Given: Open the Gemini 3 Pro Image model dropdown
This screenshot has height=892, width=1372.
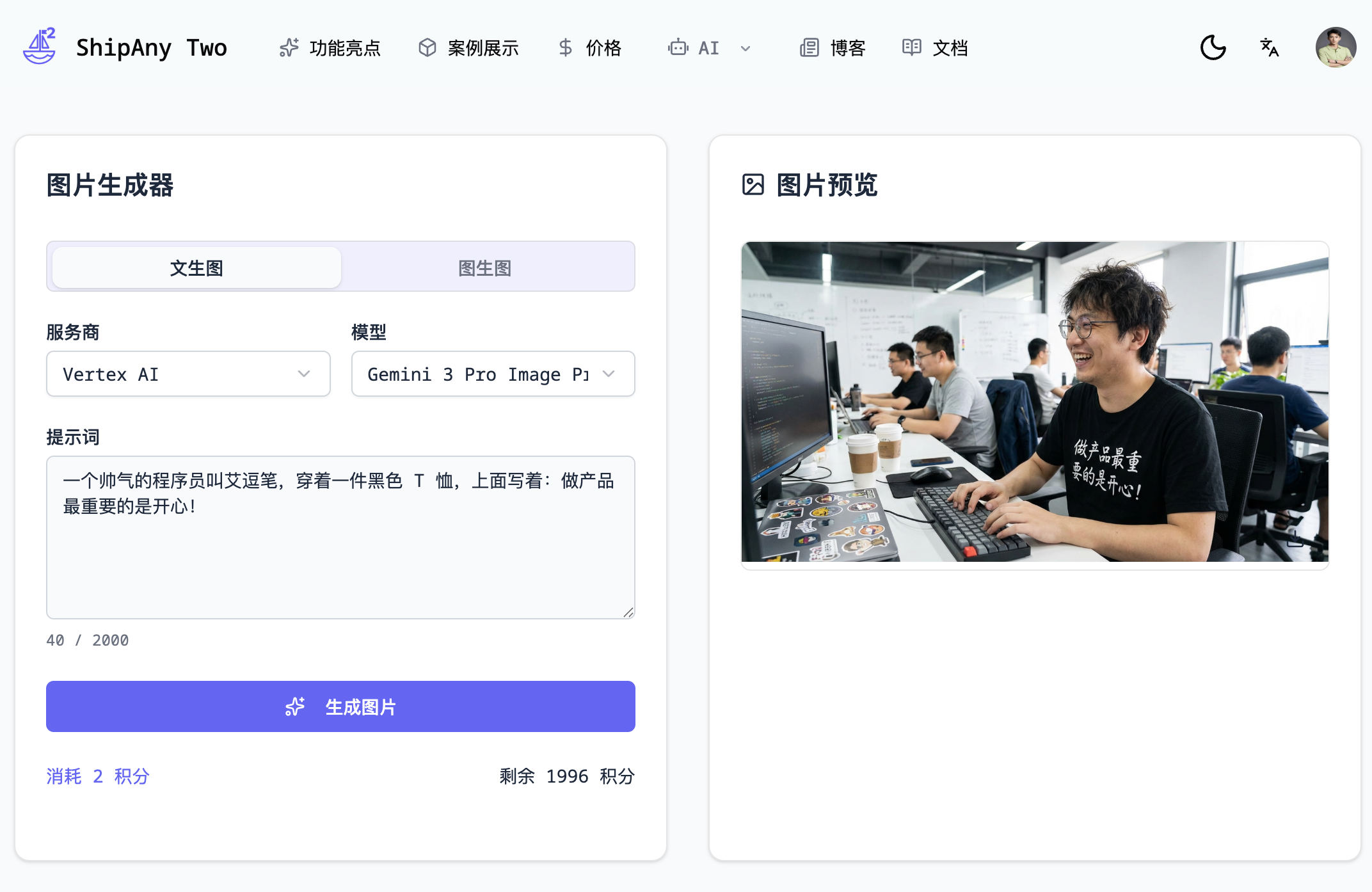Looking at the screenshot, I should pyautogui.click(x=493, y=374).
